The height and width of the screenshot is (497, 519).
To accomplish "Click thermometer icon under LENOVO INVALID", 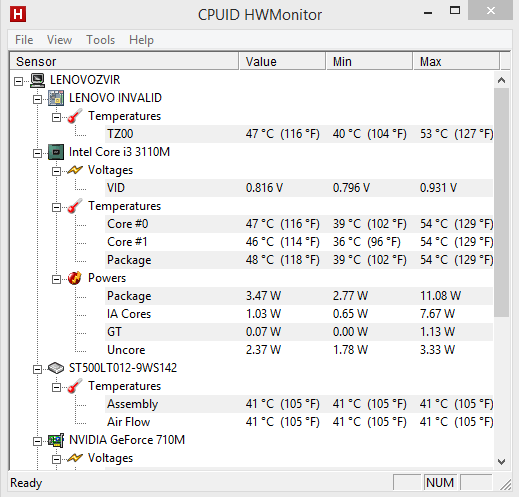I will [75, 116].
